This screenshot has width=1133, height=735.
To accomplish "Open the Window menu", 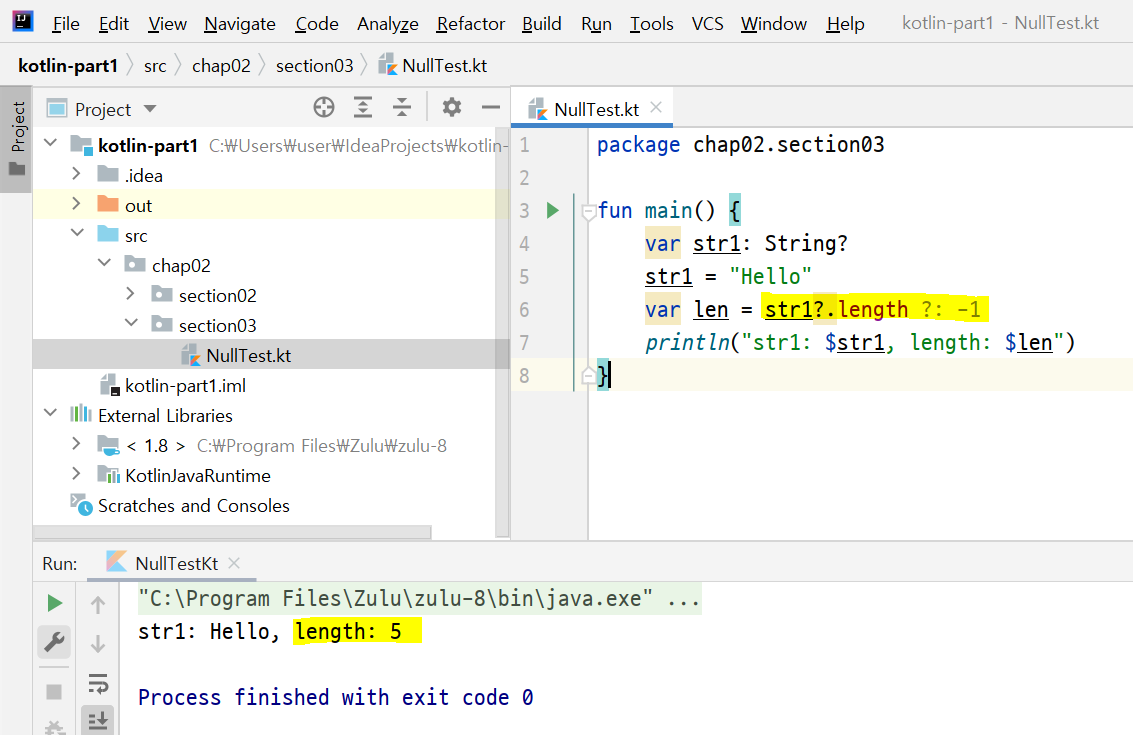I will pos(773,24).
